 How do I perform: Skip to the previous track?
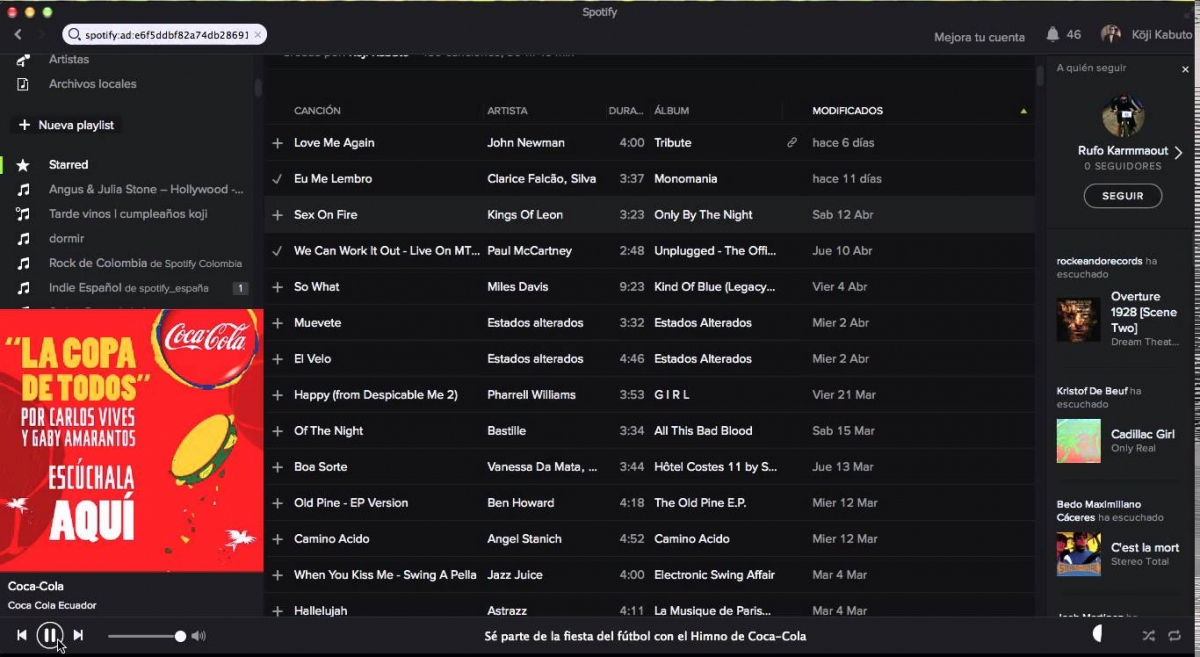tap(22, 635)
